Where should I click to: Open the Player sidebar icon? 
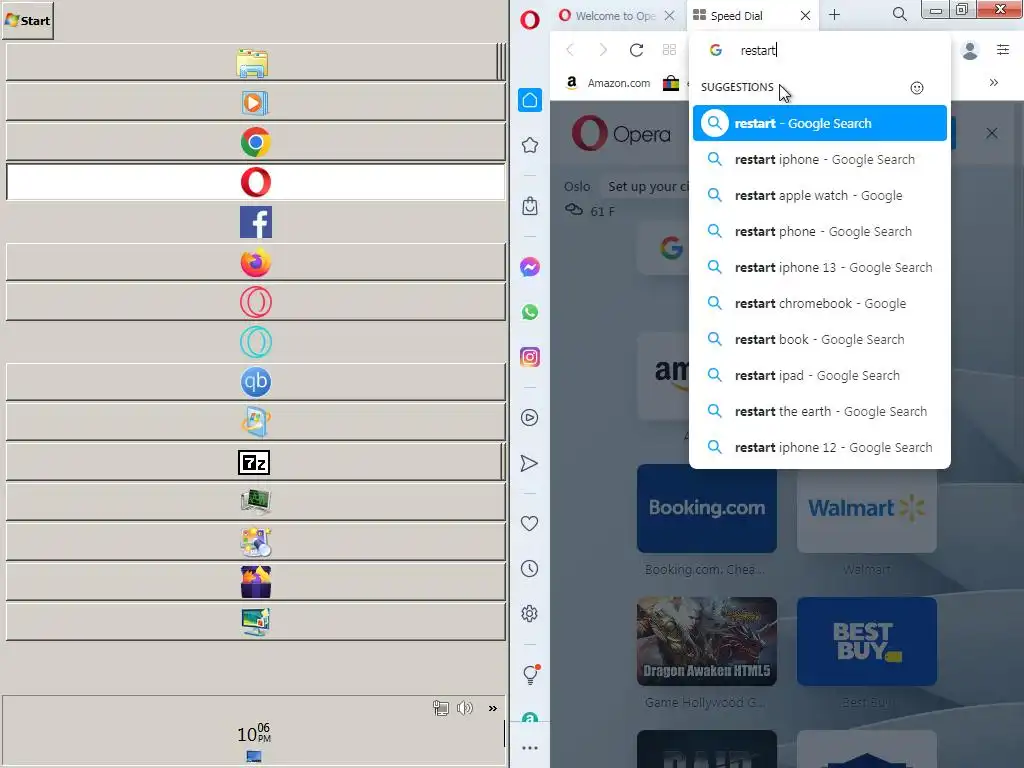click(x=530, y=417)
